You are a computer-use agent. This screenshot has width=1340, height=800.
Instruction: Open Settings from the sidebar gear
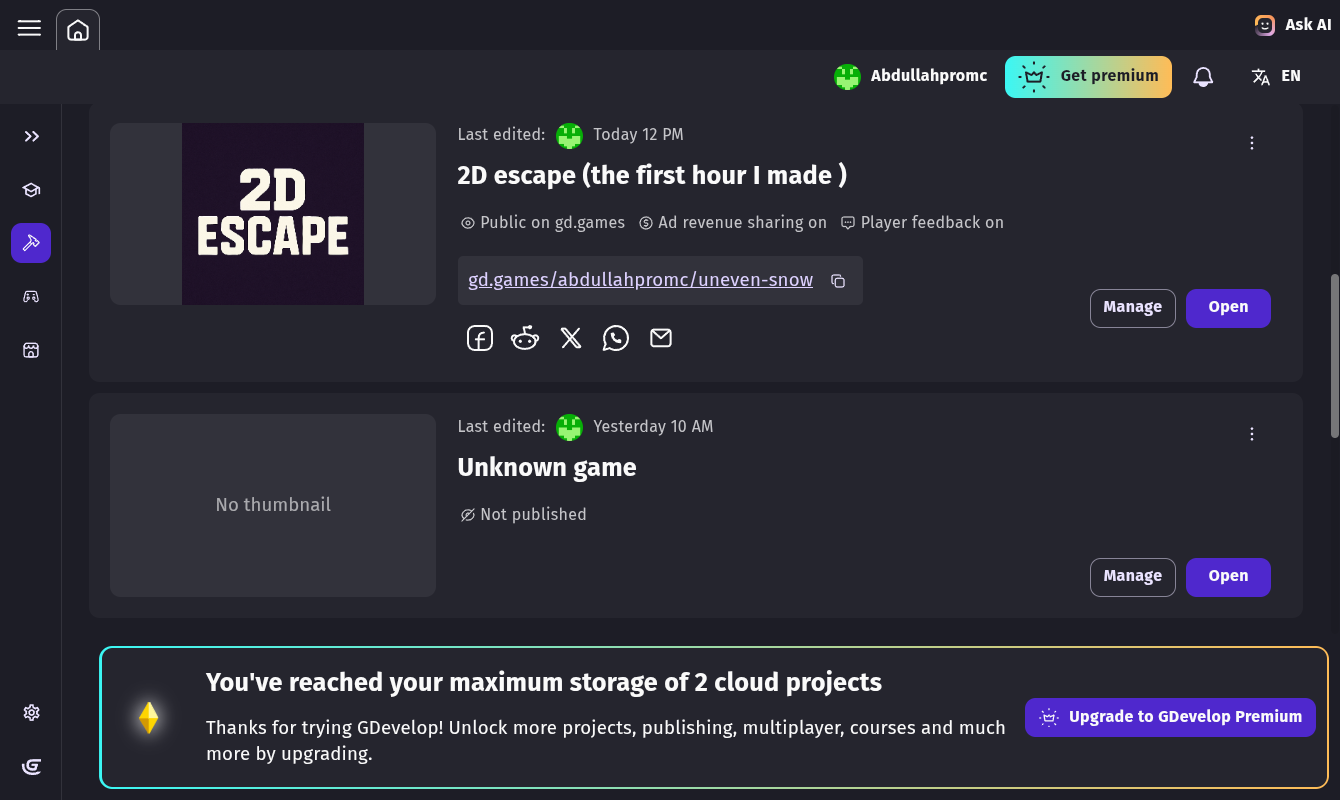click(31, 713)
